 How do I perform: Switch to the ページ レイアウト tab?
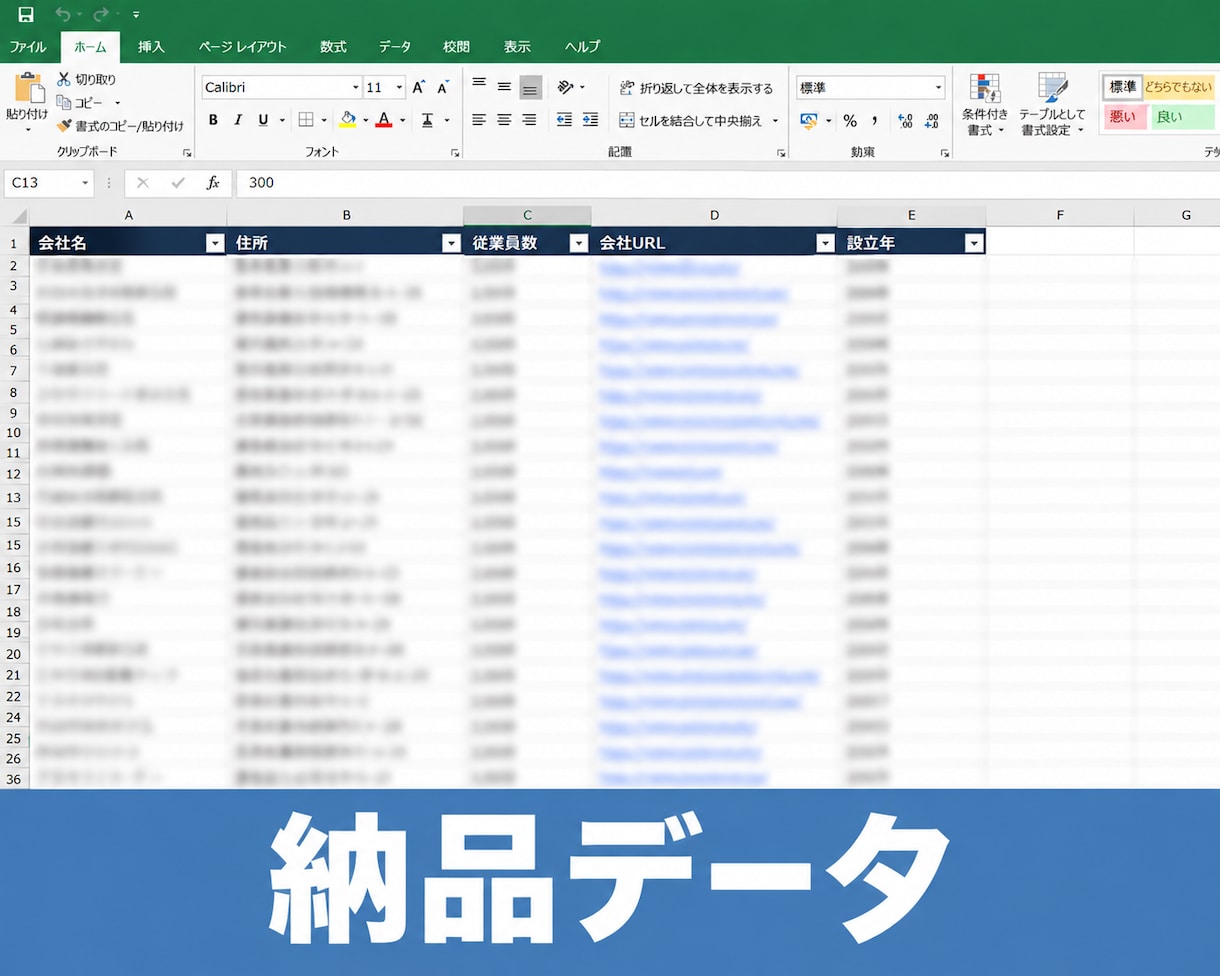[x=242, y=47]
